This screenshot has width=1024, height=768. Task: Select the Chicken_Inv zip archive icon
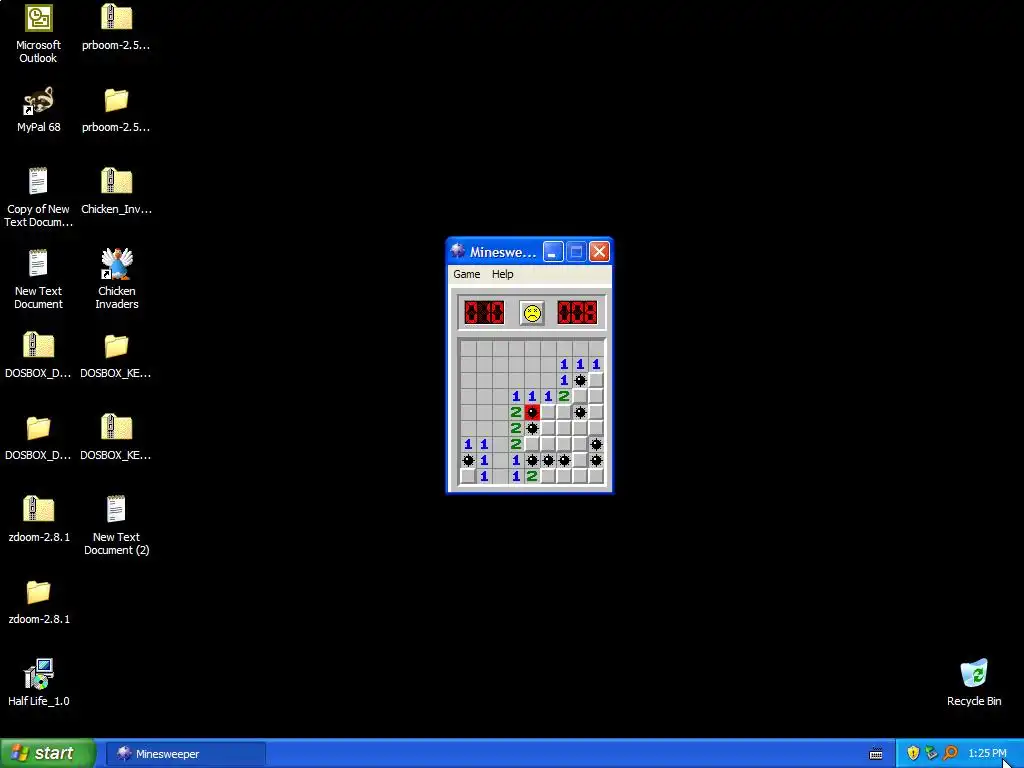(116, 182)
